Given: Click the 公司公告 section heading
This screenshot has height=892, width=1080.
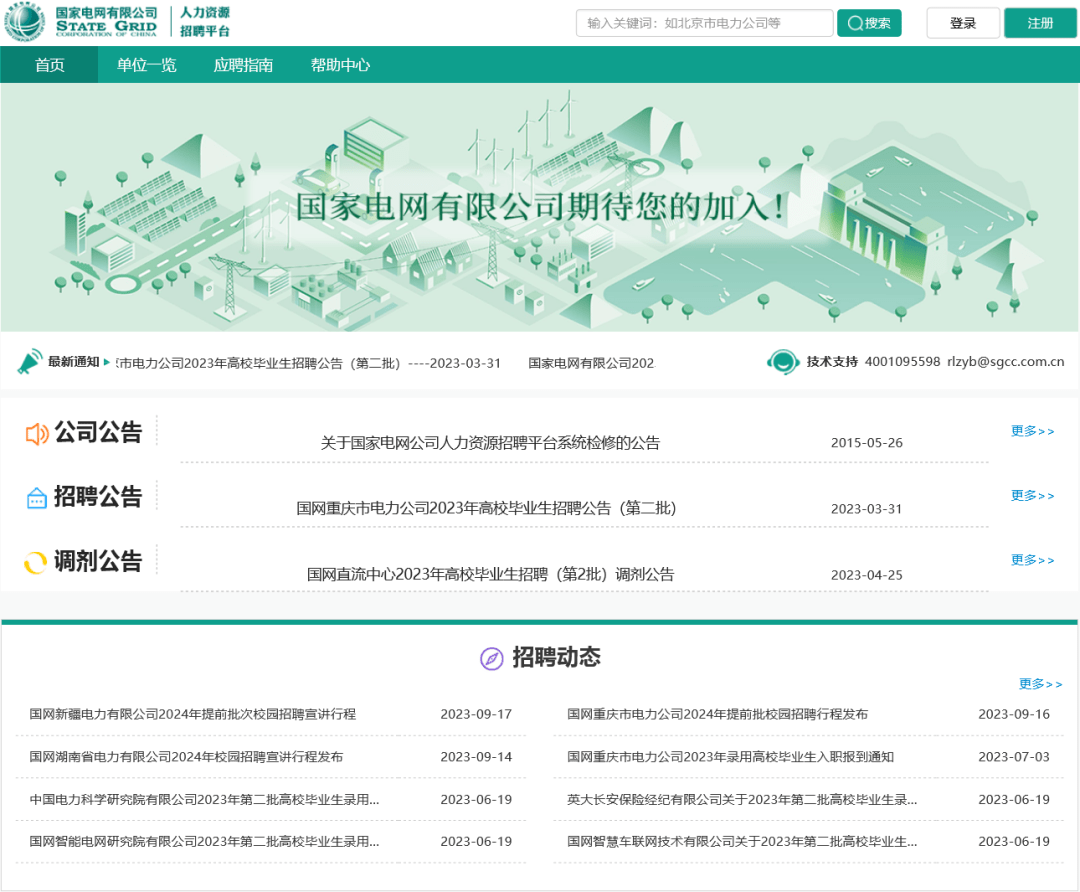Looking at the screenshot, I should (x=98, y=433).
